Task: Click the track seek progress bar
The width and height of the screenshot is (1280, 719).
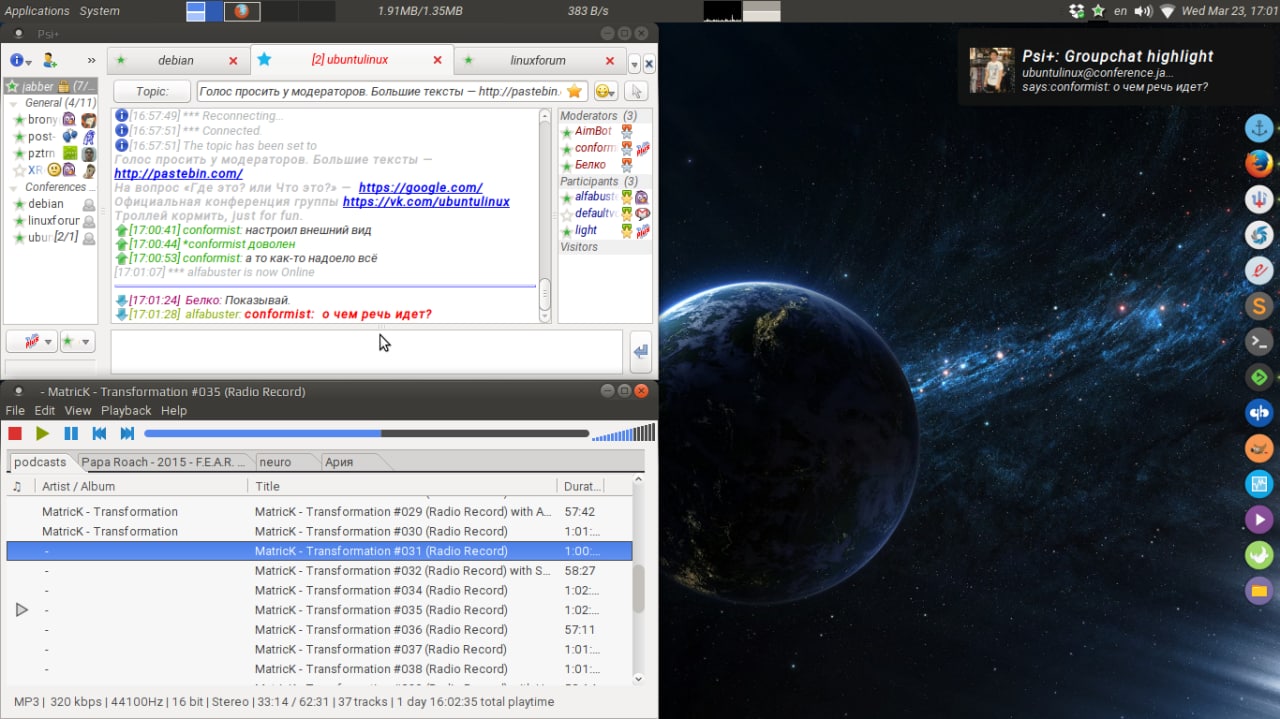Action: (367, 433)
